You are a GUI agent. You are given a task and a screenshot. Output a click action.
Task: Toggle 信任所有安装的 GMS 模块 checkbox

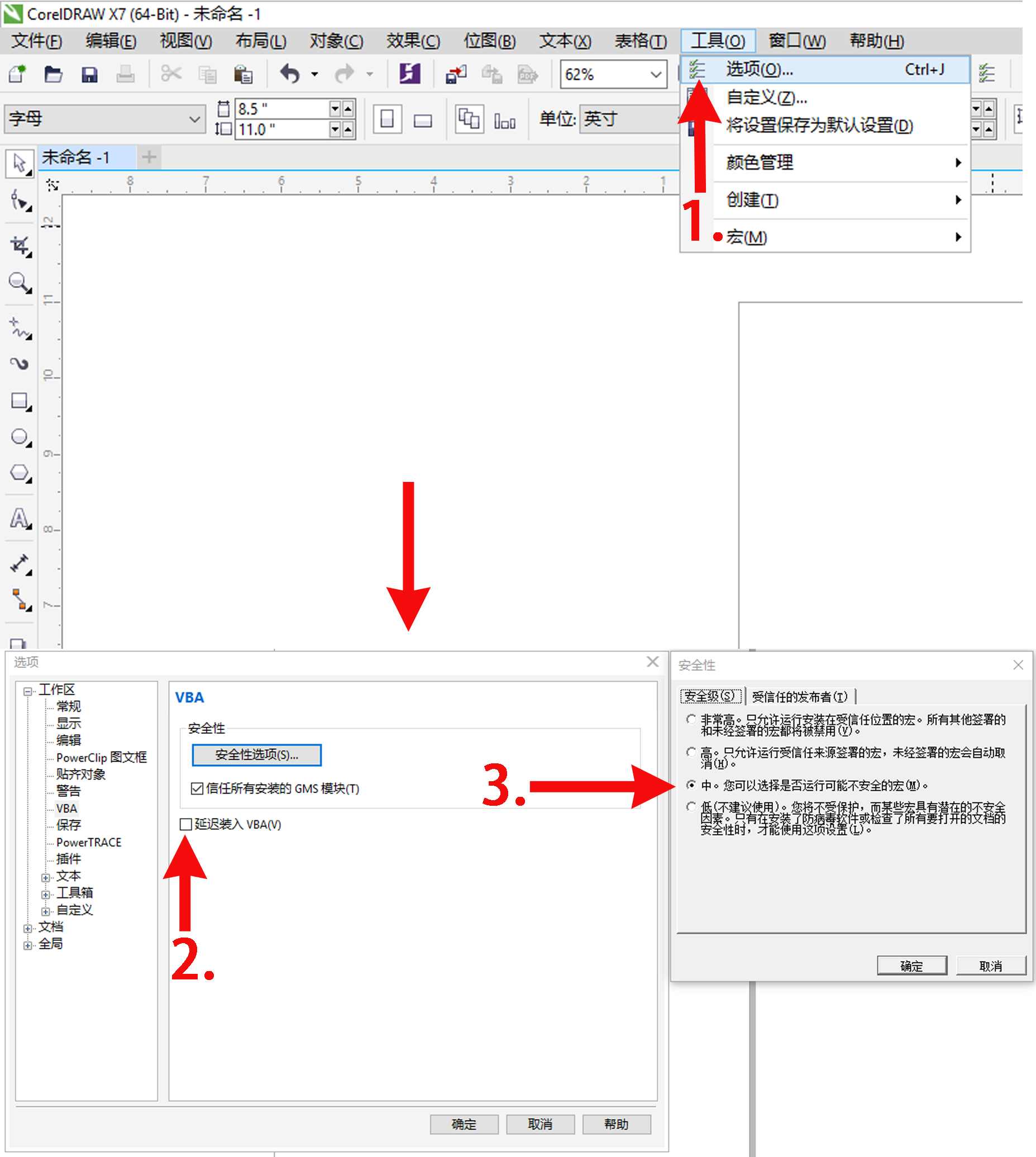(197, 788)
